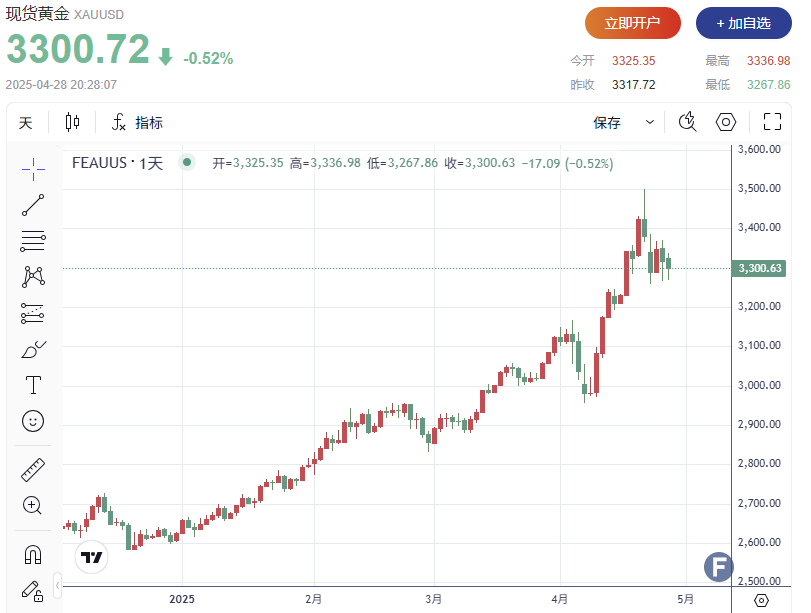Select the trend line drawing tool
The image size is (811, 613).
[x=33, y=205]
